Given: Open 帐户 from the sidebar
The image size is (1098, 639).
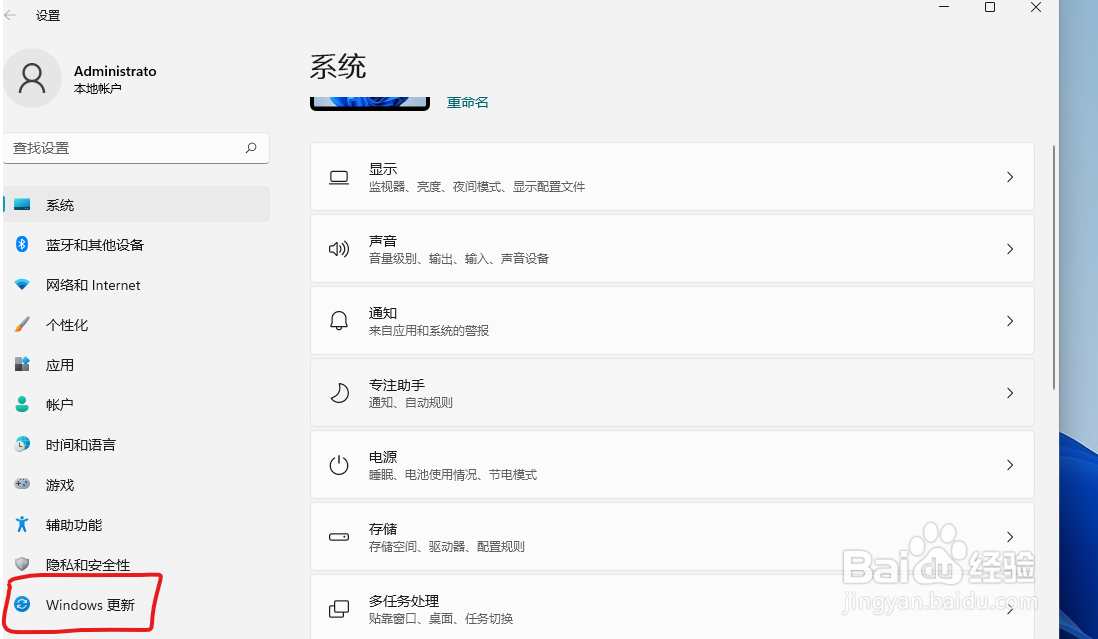Looking at the screenshot, I should click(60, 404).
